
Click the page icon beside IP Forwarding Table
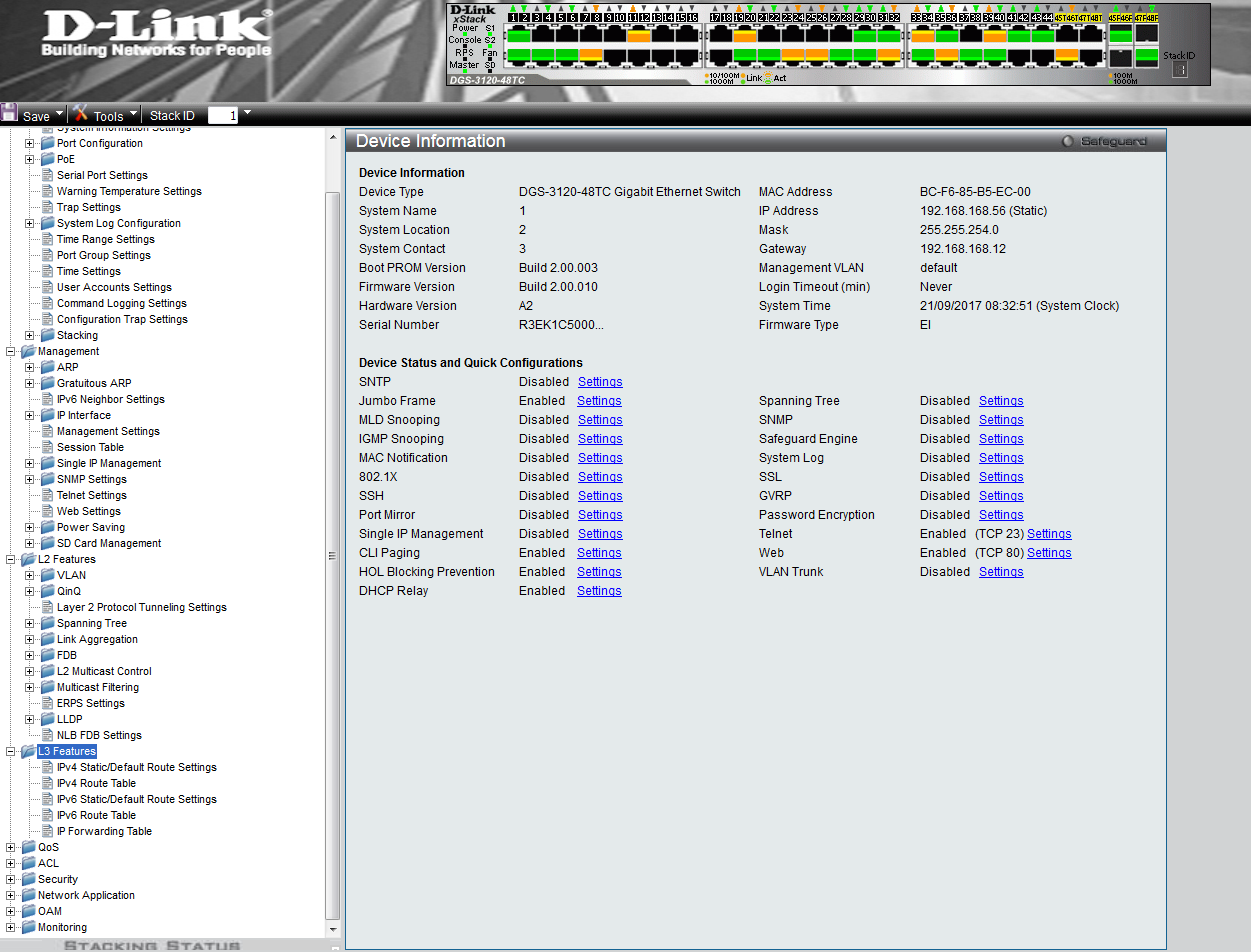tap(47, 831)
